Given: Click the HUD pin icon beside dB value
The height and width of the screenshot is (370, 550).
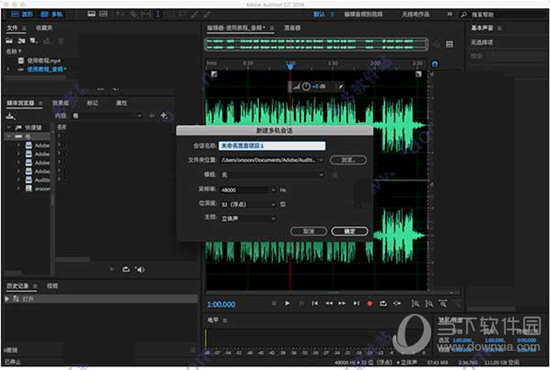Looking at the screenshot, I should click(341, 86).
